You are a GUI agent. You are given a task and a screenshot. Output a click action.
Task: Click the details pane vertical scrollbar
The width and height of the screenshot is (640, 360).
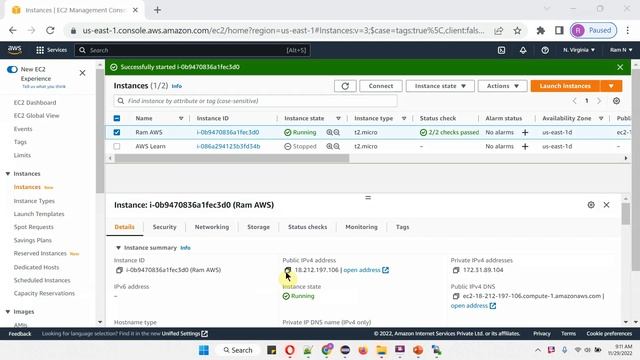[x=626, y=214]
